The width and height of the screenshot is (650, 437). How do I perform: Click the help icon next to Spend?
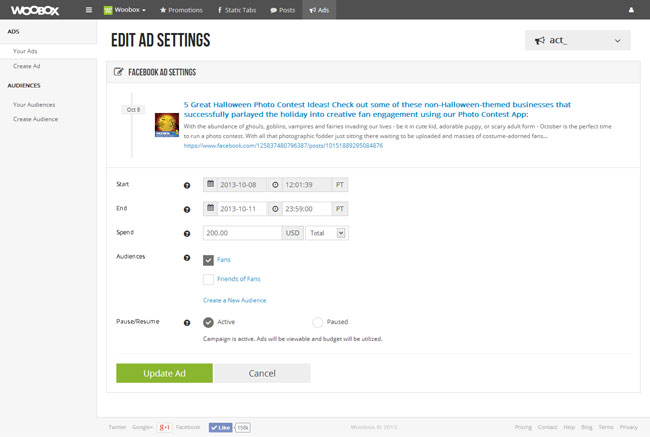[187, 233]
